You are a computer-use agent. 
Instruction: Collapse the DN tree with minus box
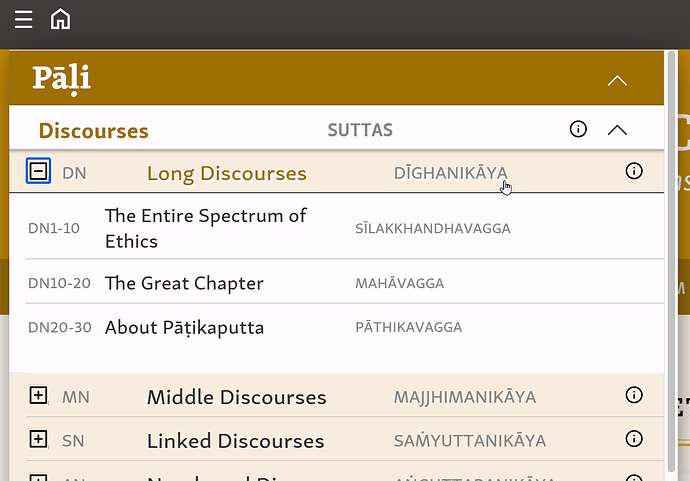[38, 171]
